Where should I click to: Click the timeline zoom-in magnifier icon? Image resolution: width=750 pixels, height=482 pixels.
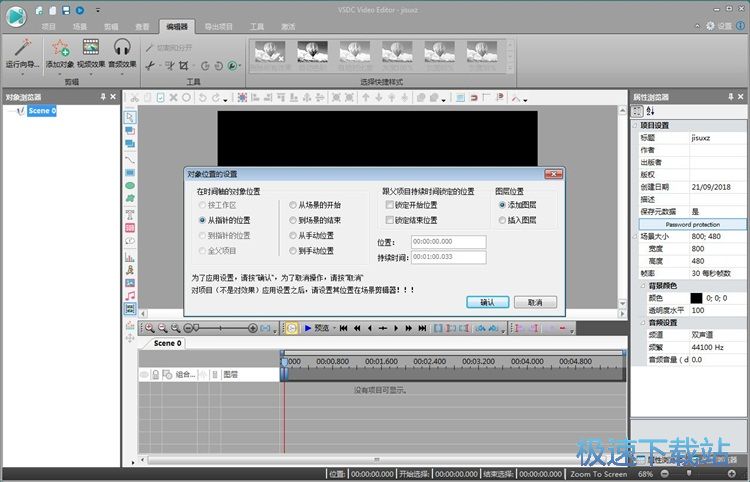pyautogui.click(x=150, y=327)
